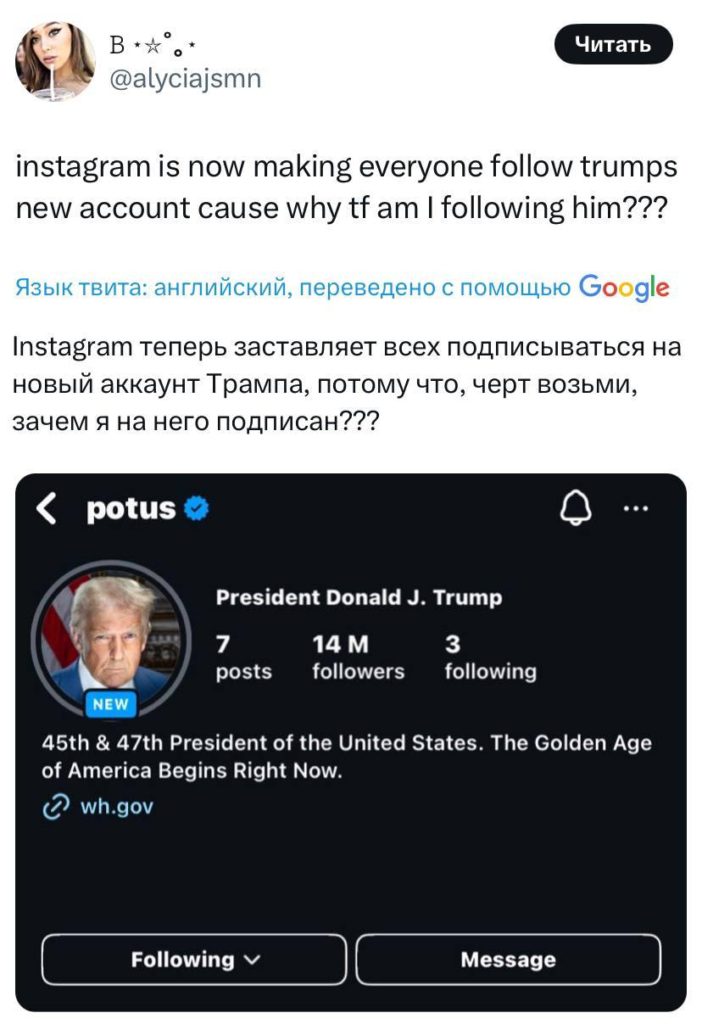Screen dimensions: 702x1024
Task: Click the potus username header
Action: click(x=130, y=509)
